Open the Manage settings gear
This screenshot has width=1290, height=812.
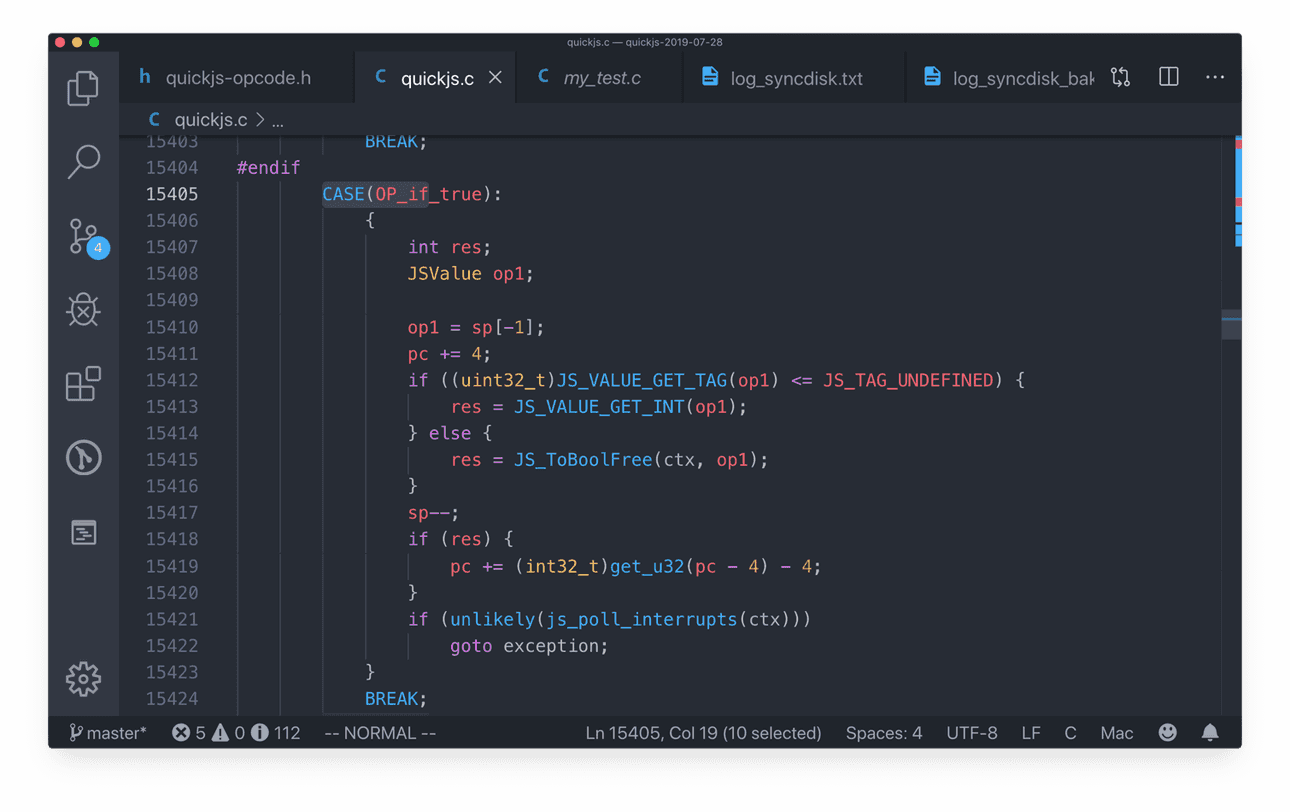click(83, 679)
